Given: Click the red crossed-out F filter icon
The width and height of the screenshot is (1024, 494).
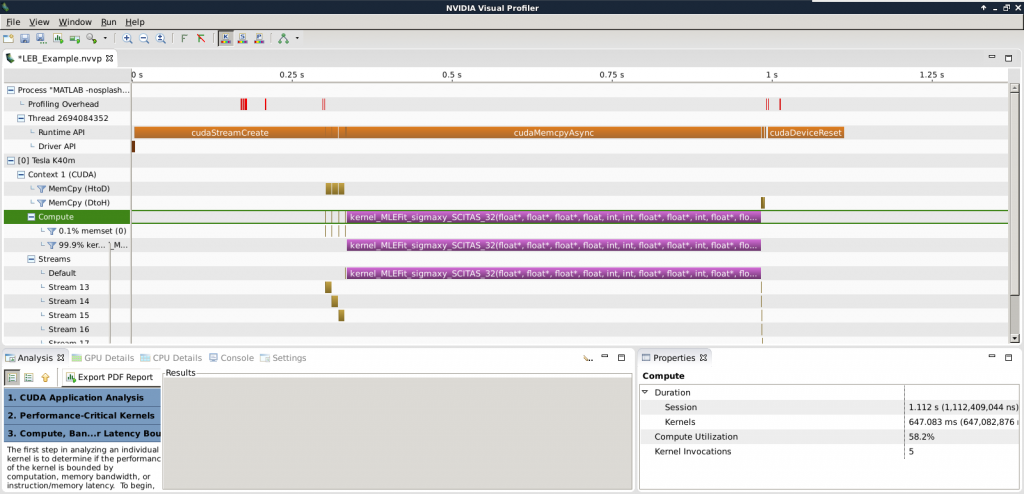Looking at the screenshot, I should tap(201, 38).
